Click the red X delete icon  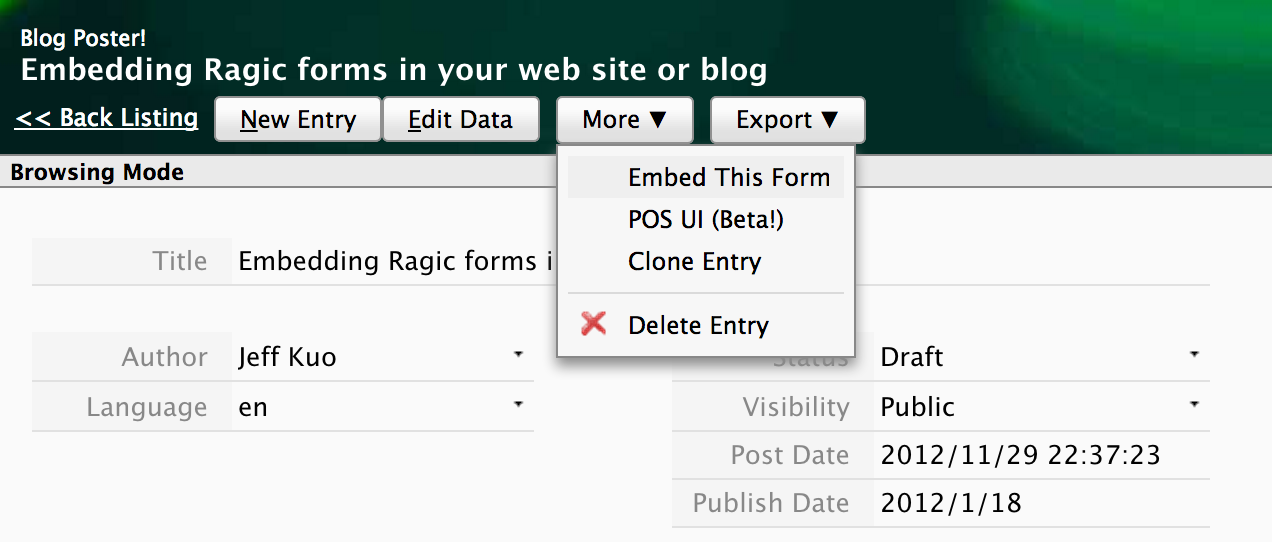click(x=594, y=323)
